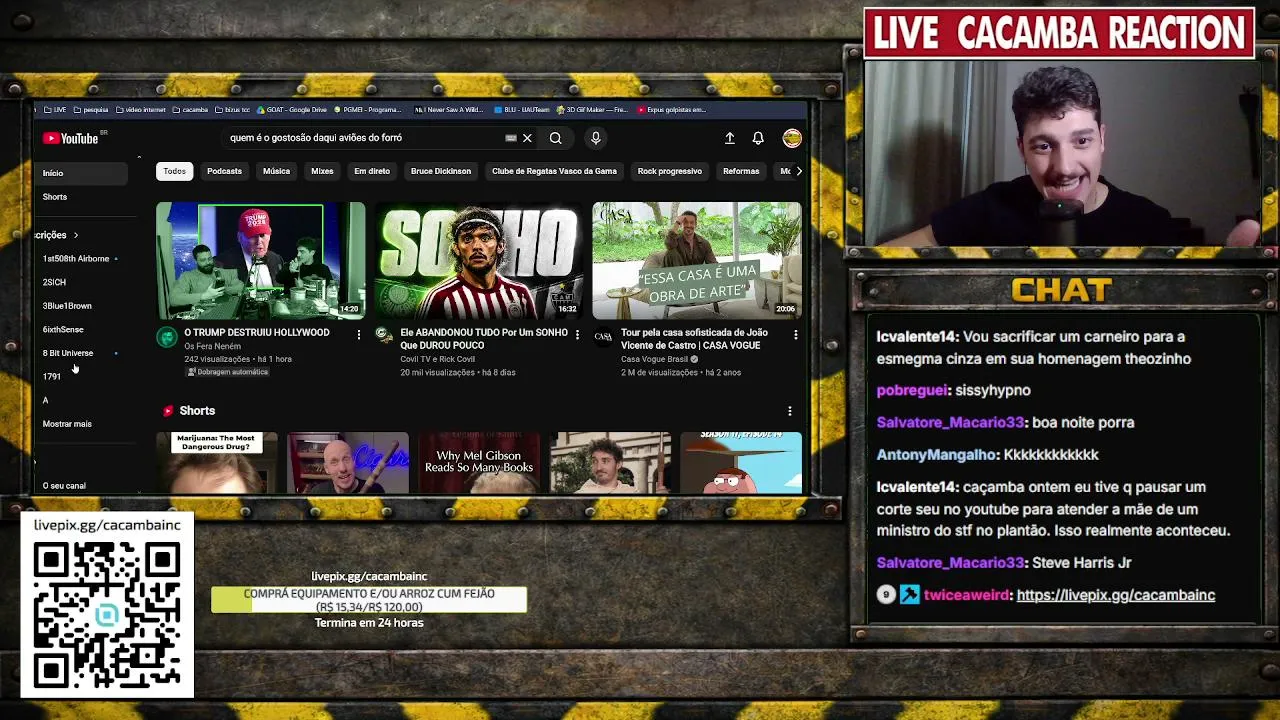Open the I Never Saw A Wild bookmark

coord(447,110)
